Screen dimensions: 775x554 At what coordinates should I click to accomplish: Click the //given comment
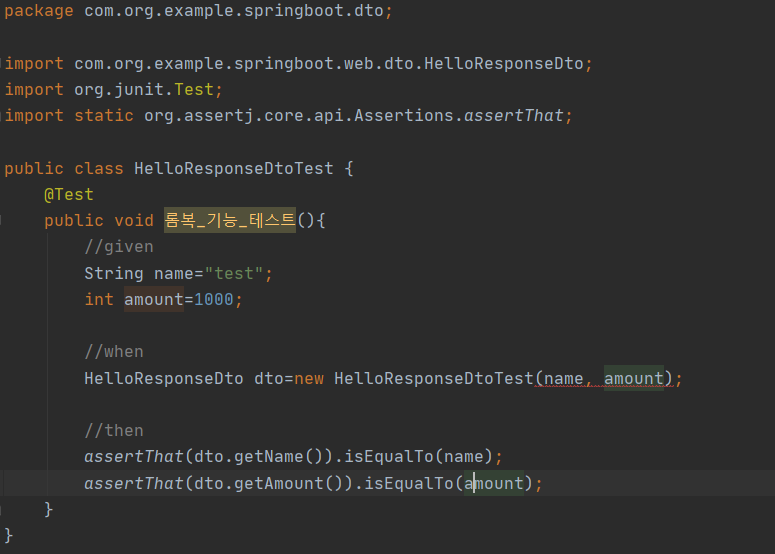tap(119, 247)
